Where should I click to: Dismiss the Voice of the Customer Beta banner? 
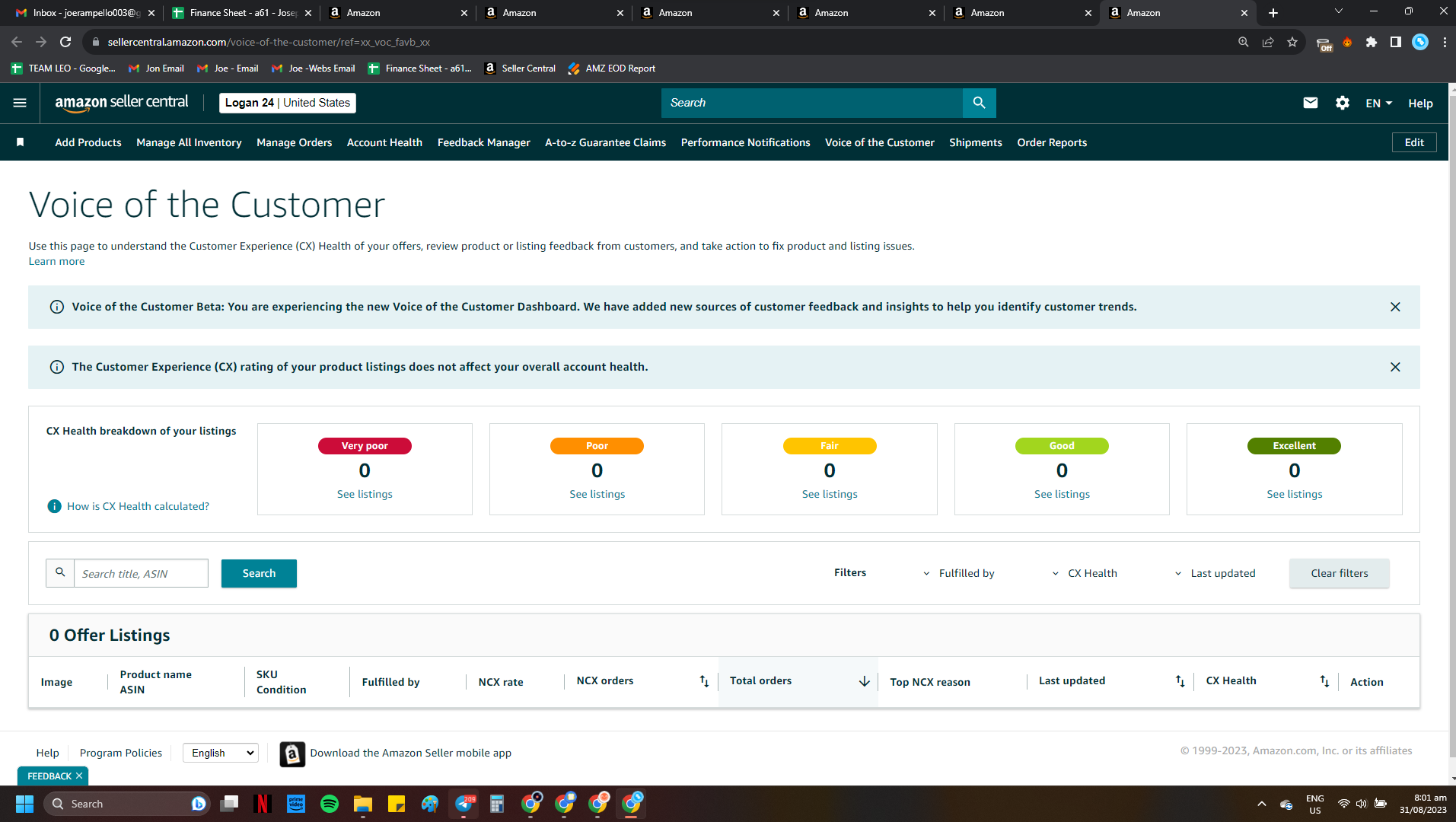point(1395,307)
